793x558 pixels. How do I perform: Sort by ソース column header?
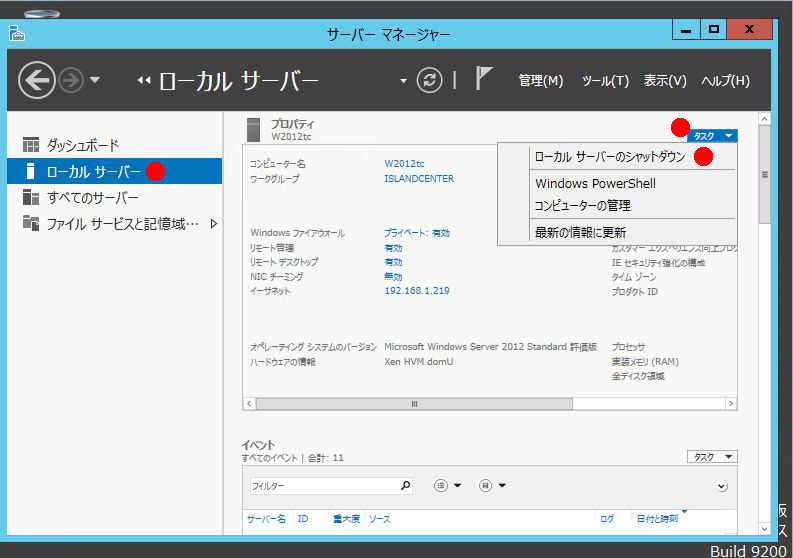click(379, 519)
